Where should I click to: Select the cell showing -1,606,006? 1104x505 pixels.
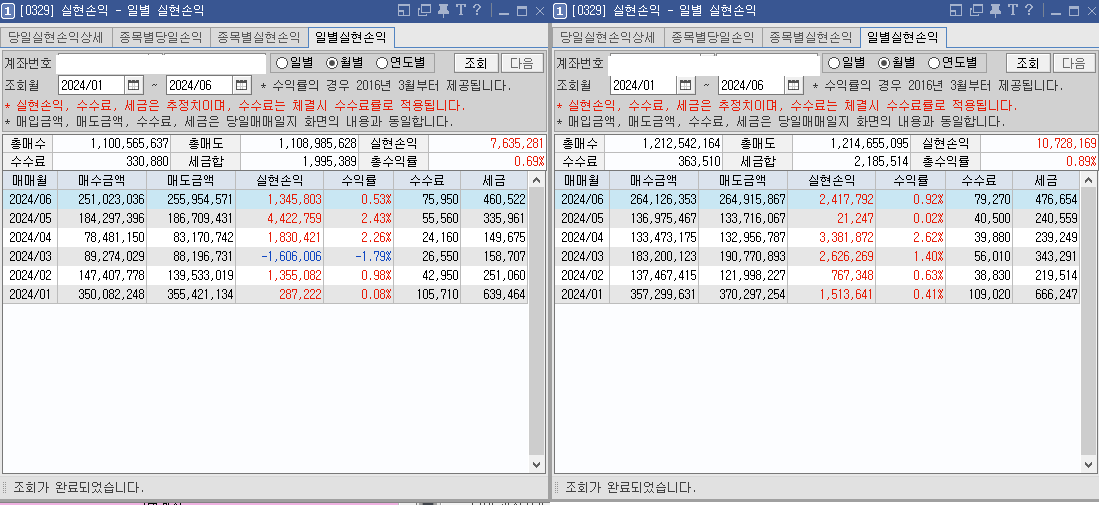pos(280,256)
